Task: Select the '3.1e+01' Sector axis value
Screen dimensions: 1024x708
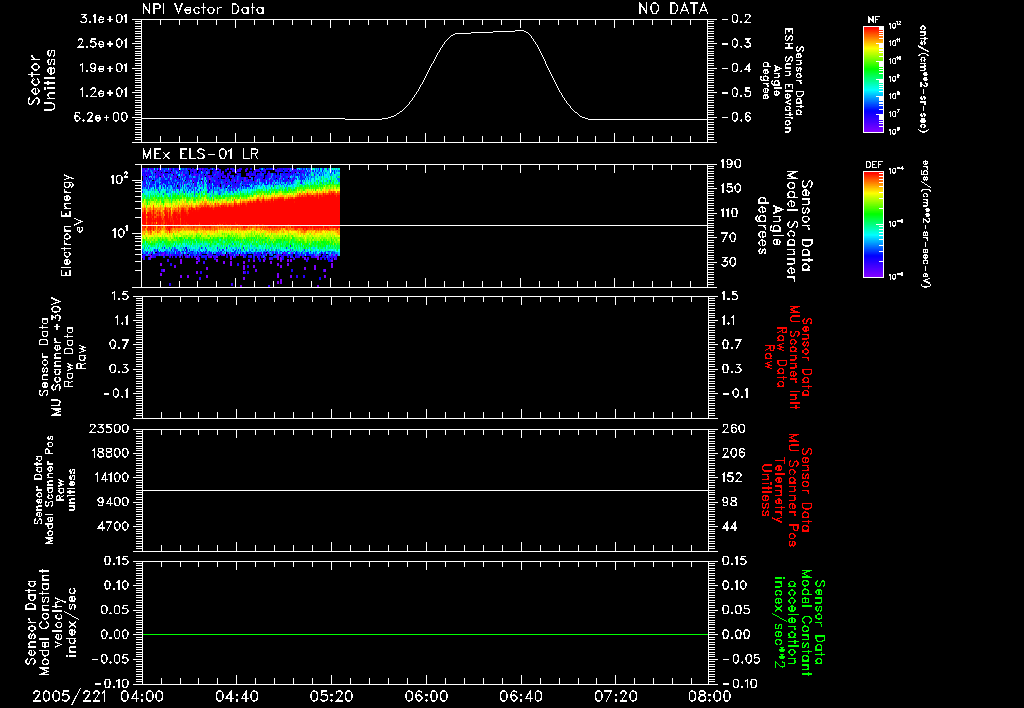Action: [104, 19]
